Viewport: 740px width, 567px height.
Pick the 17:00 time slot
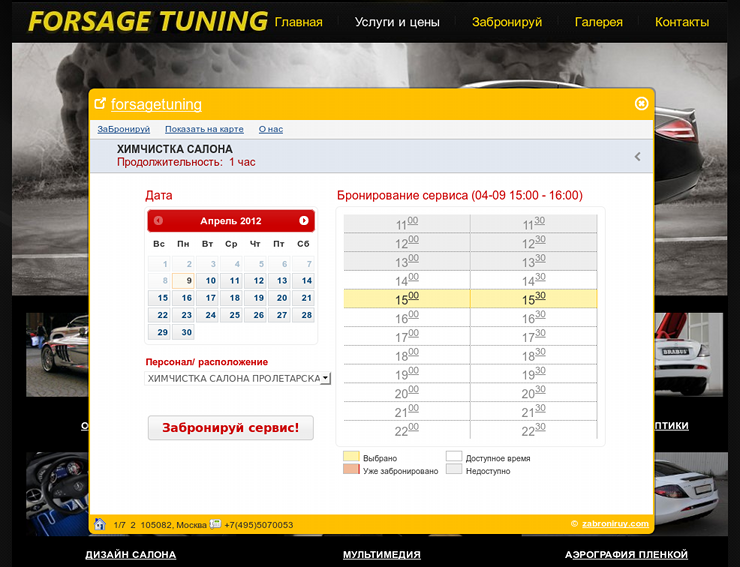(407, 336)
